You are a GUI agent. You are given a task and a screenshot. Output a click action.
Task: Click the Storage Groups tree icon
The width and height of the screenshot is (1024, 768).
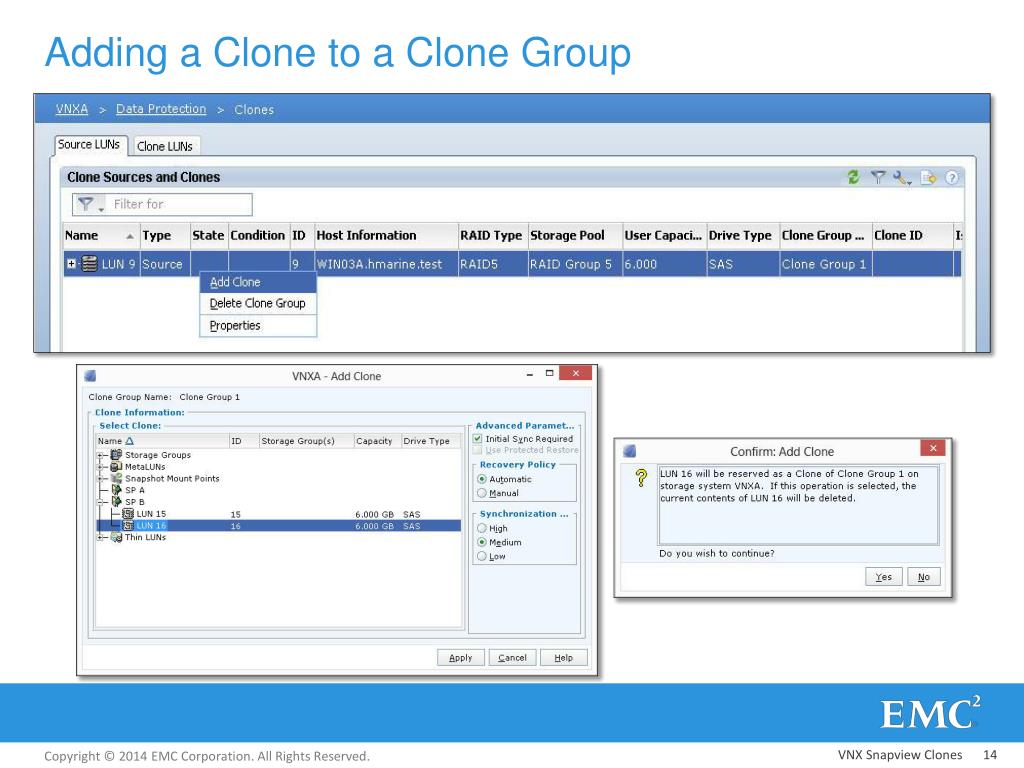coord(116,455)
